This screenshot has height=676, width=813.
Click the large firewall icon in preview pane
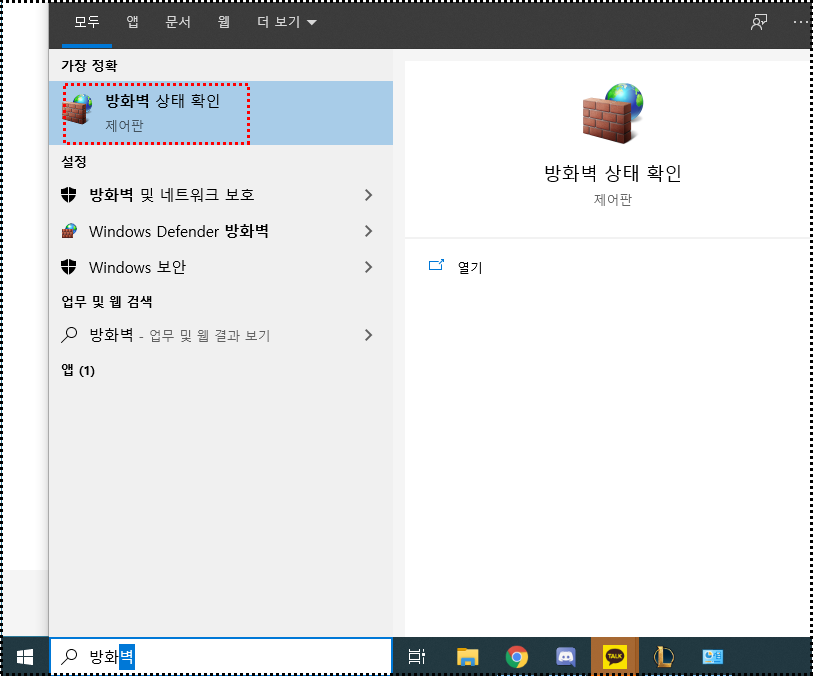click(x=613, y=112)
